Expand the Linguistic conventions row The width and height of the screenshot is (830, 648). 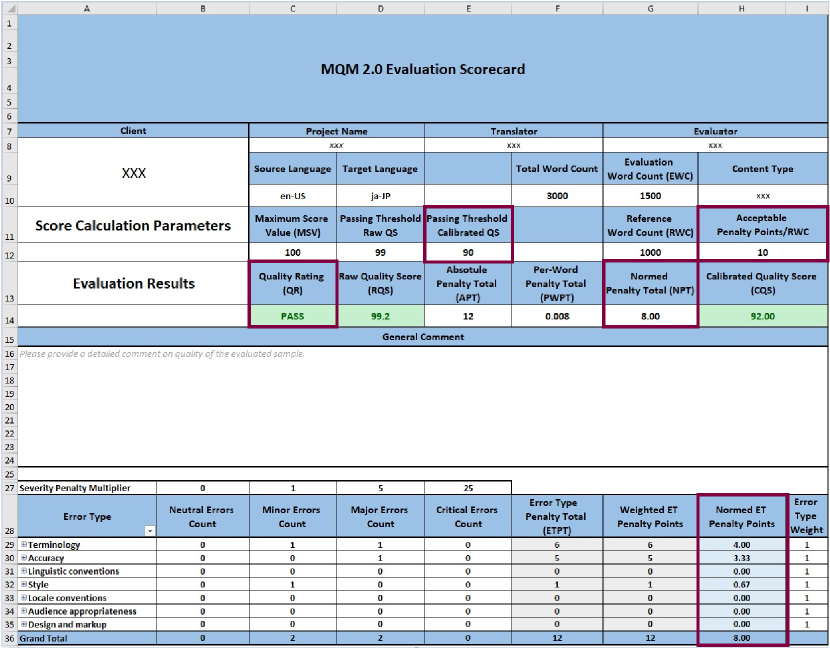coord(24,571)
